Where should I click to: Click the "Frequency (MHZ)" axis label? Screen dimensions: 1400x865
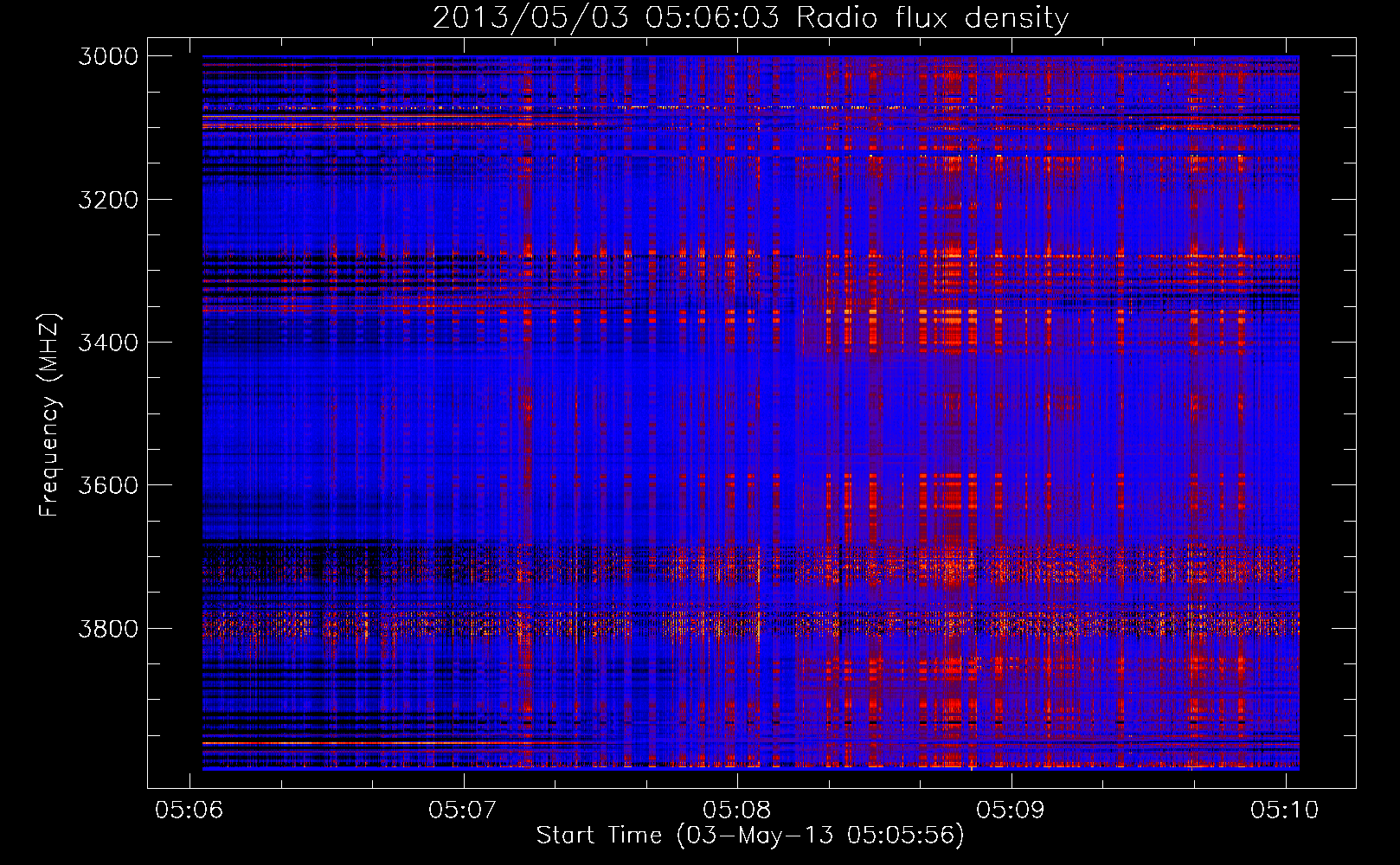click(49, 414)
